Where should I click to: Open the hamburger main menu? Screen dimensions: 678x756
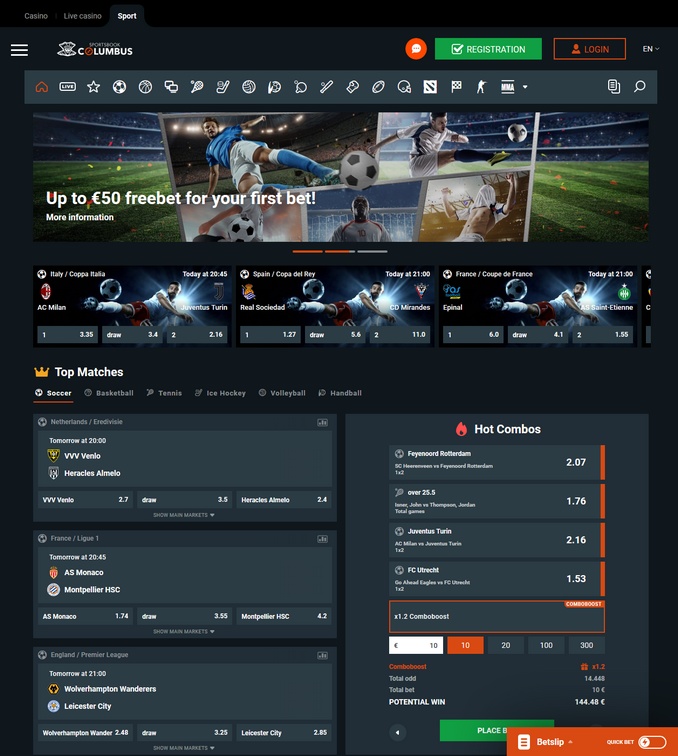19,50
